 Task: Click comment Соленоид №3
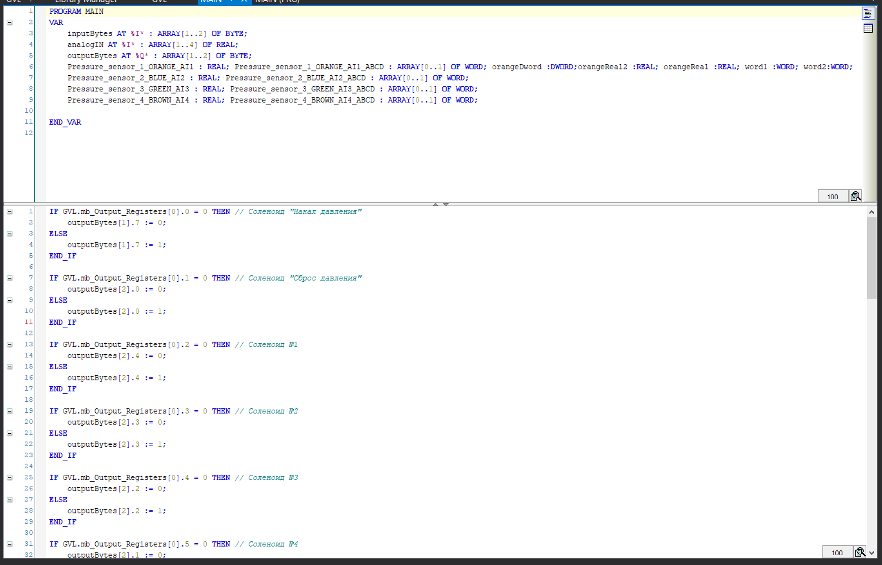coord(266,477)
